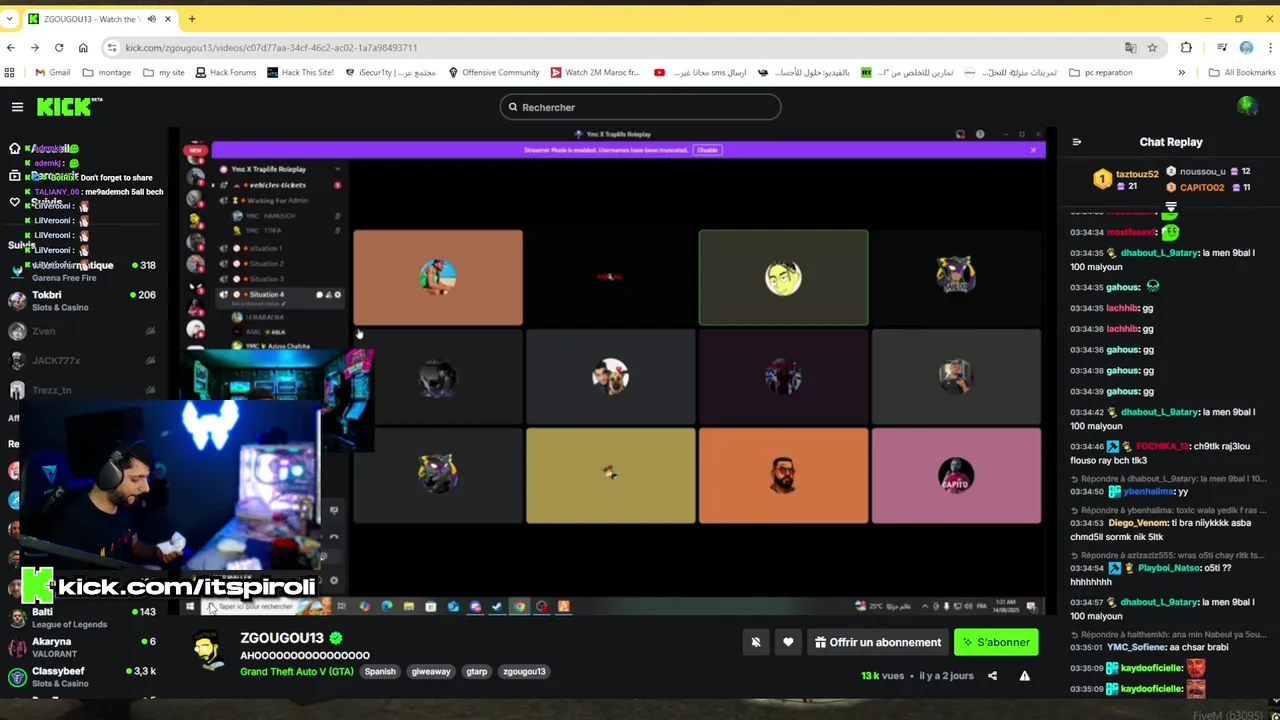Viewport: 1280px width, 720px height.
Task: Bookmark this page with the star icon
Action: coord(1152,47)
